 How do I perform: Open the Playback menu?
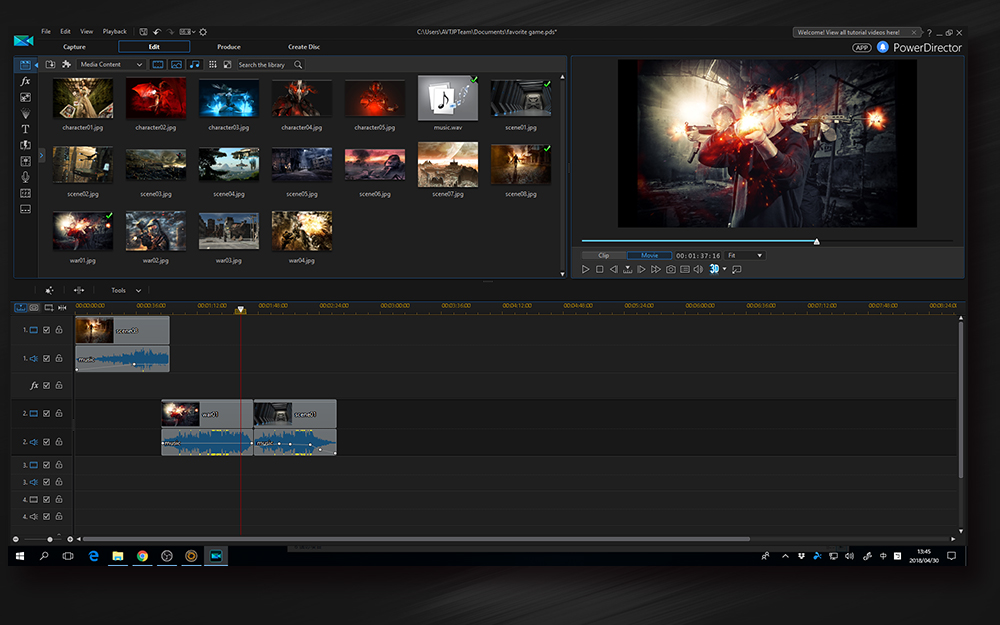(115, 31)
